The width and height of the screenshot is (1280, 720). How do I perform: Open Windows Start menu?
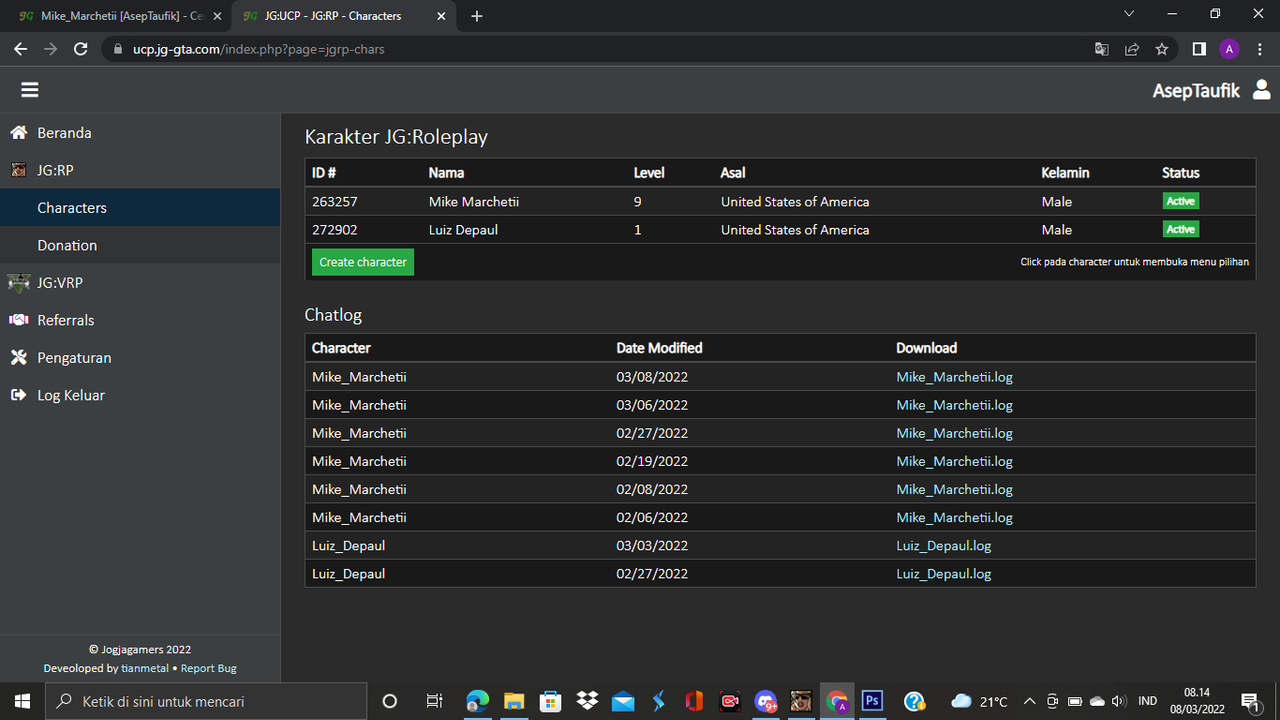tap(22, 701)
